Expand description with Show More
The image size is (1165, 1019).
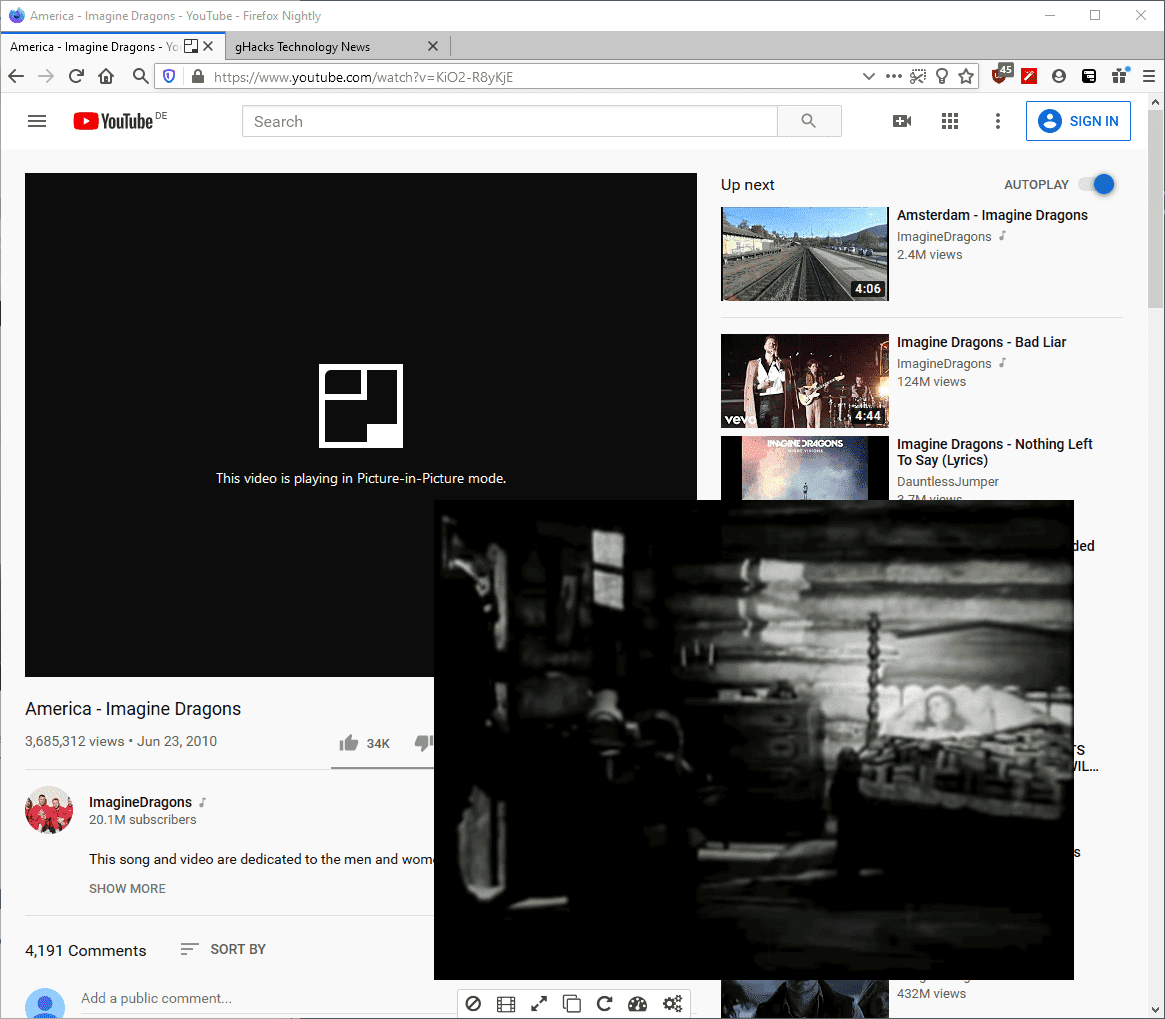[x=128, y=888]
